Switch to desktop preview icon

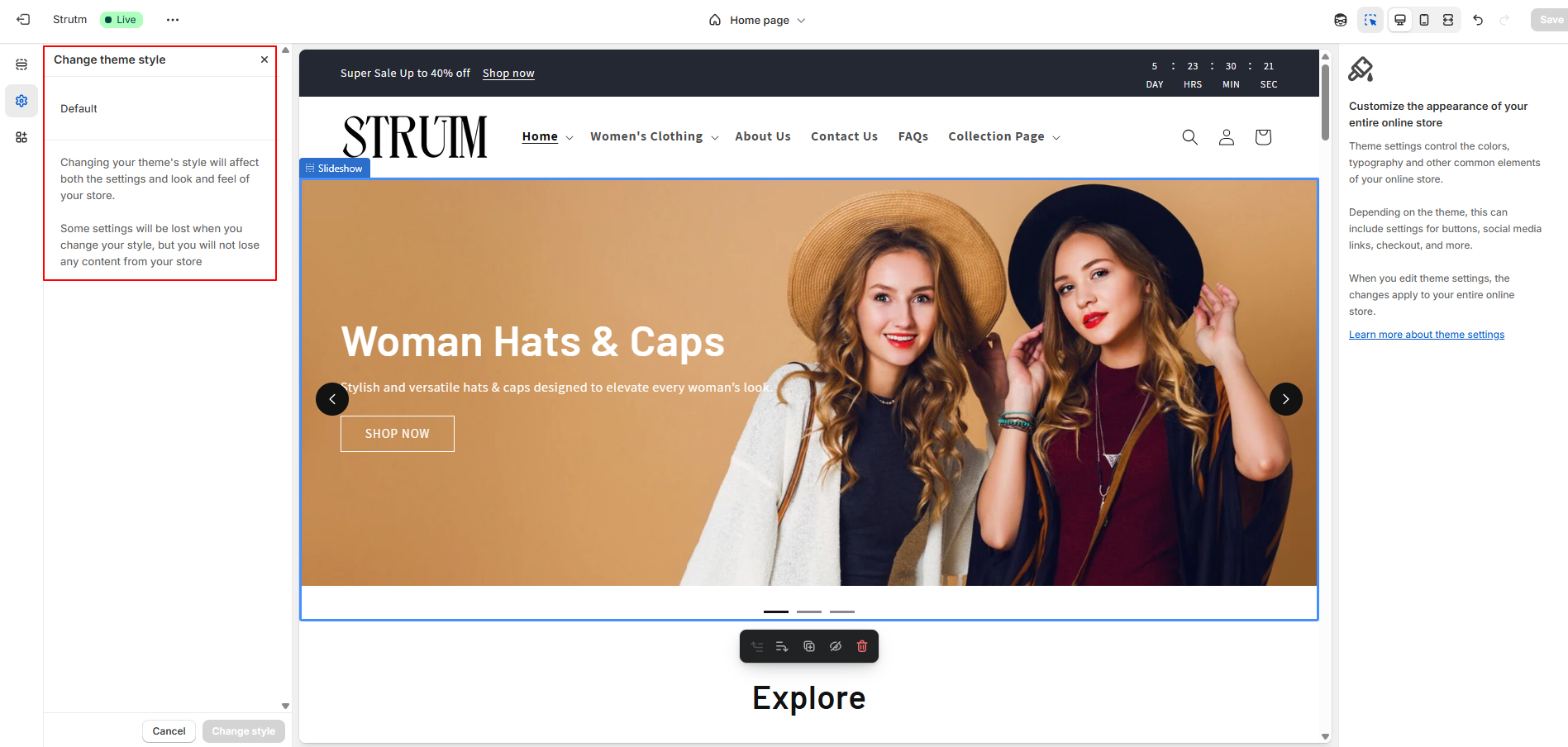tap(1400, 20)
